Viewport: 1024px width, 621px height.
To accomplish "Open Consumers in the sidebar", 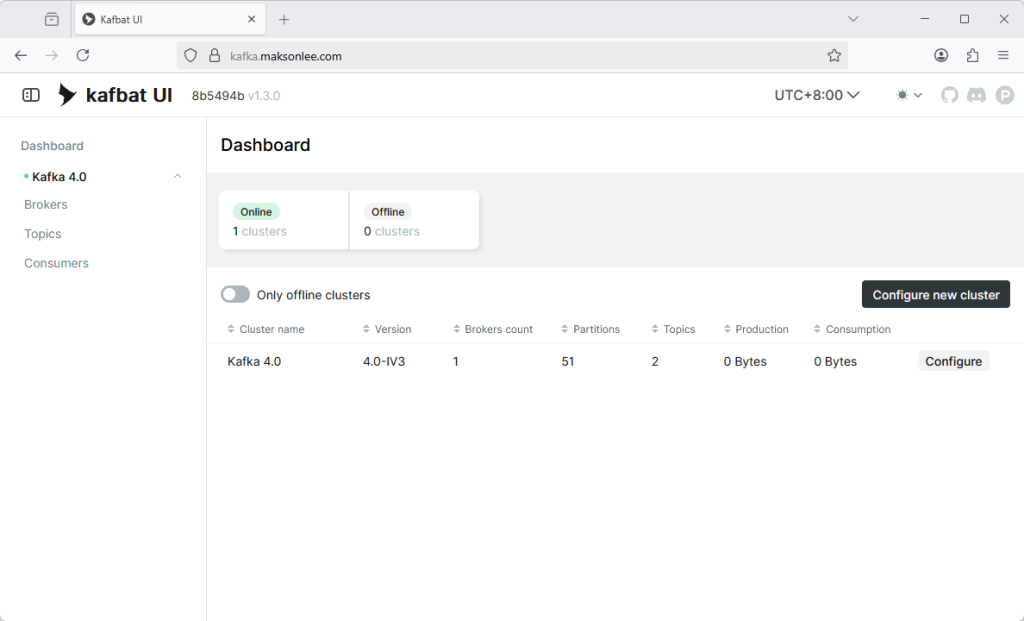I will click(x=56, y=263).
